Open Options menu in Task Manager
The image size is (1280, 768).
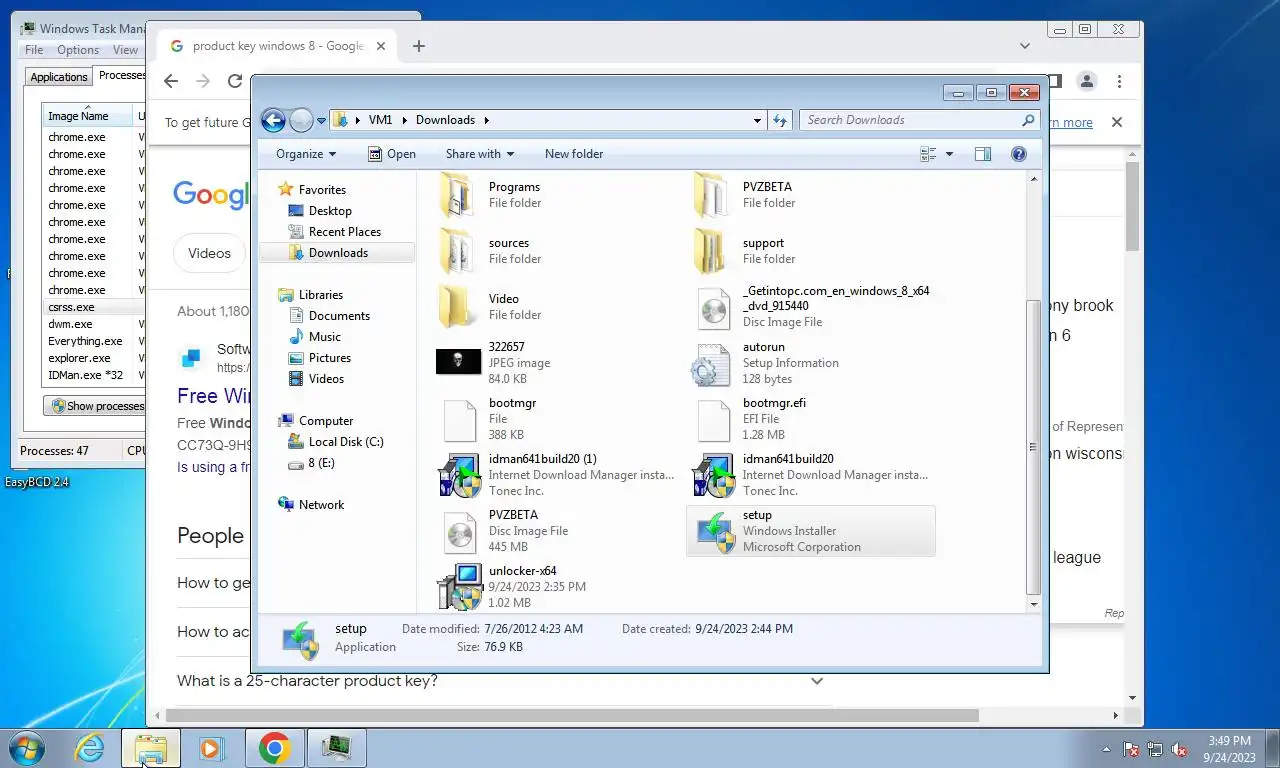click(78, 50)
